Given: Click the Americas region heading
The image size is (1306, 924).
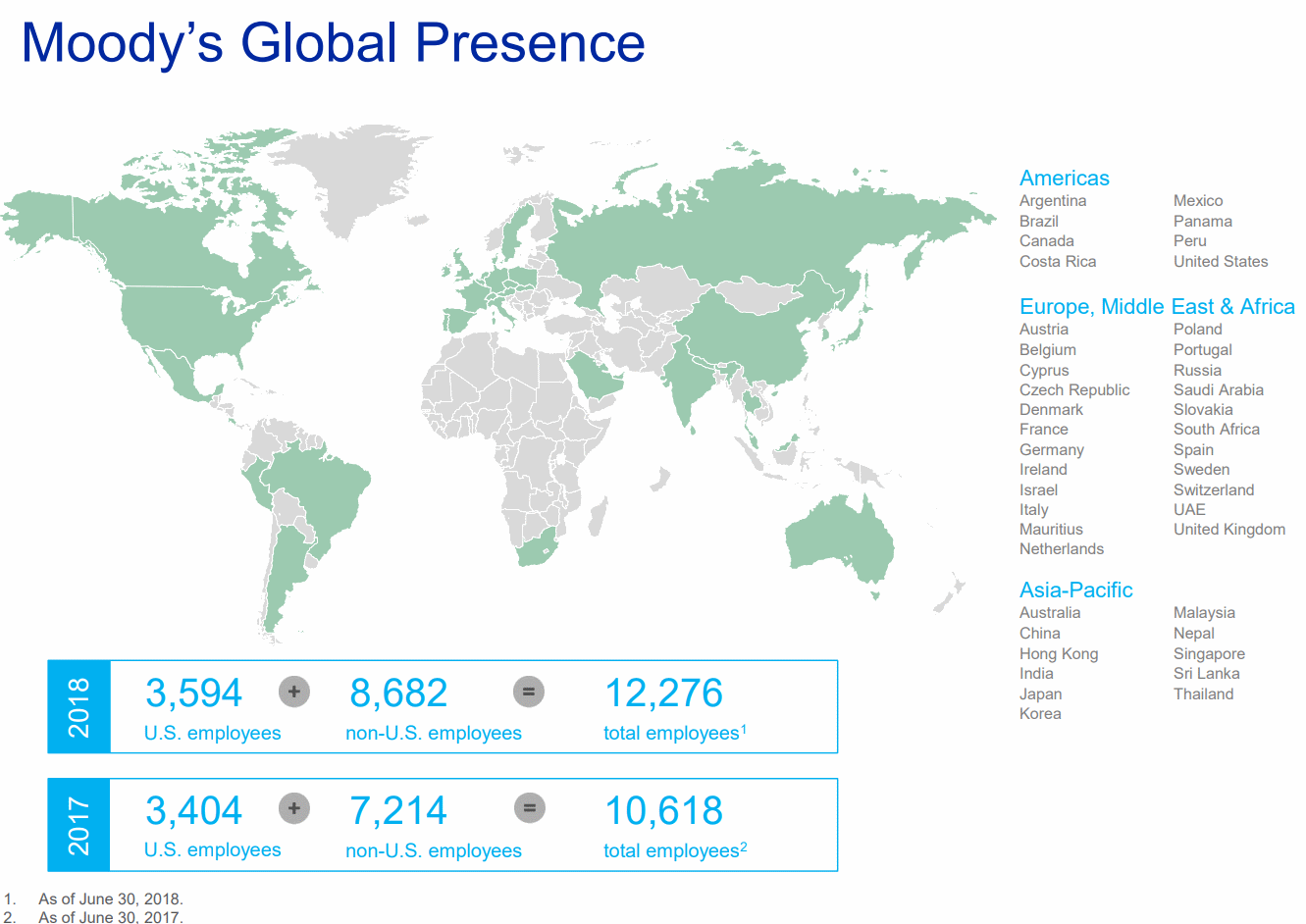Looking at the screenshot, I should (x=1064, y=178).
